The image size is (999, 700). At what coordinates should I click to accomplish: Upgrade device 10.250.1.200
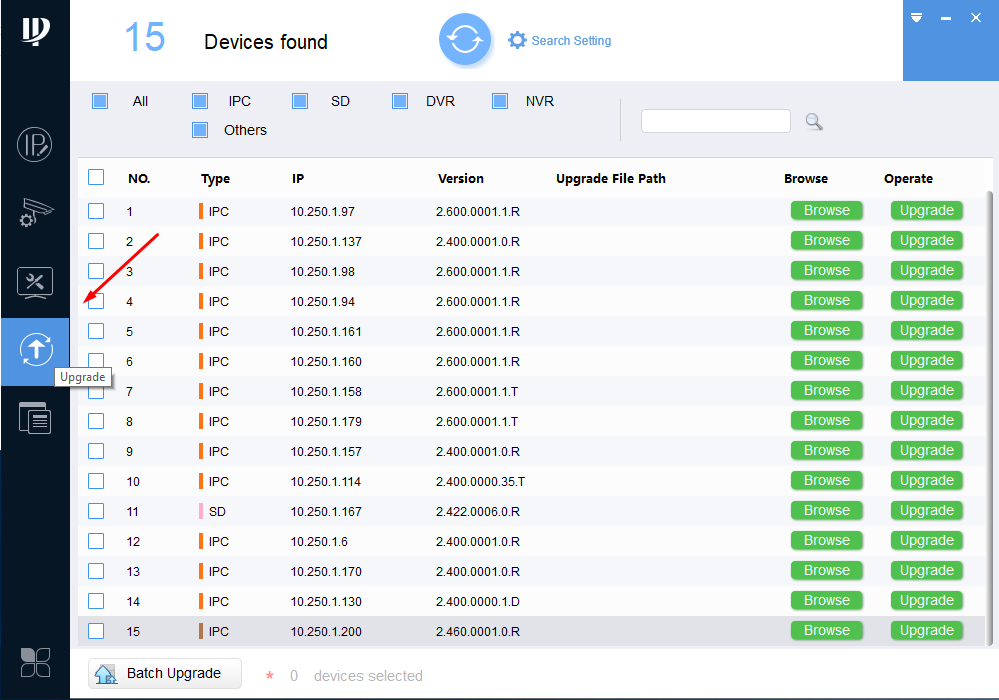point(926,630)
